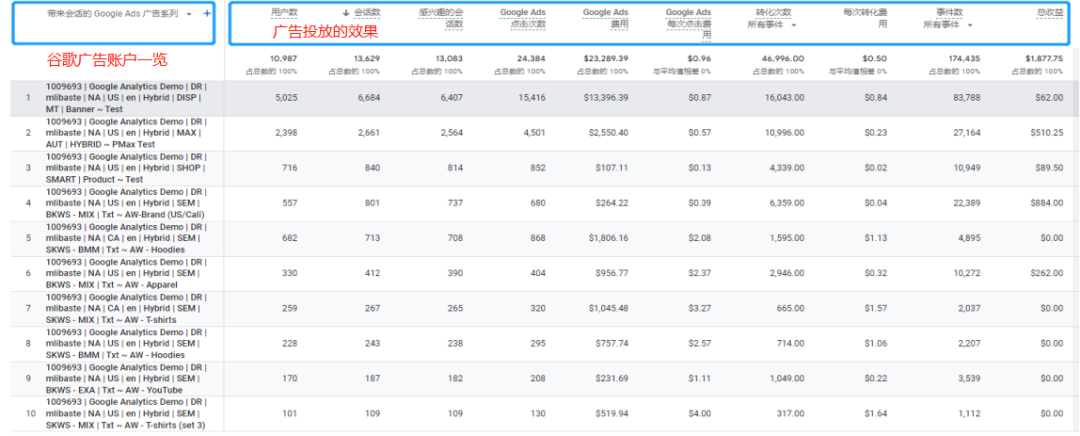Select the US SKWS - BMM Hoodies campaign
Image resolution: width=1080 pixels, height=436 pixels.
point(125,344)
